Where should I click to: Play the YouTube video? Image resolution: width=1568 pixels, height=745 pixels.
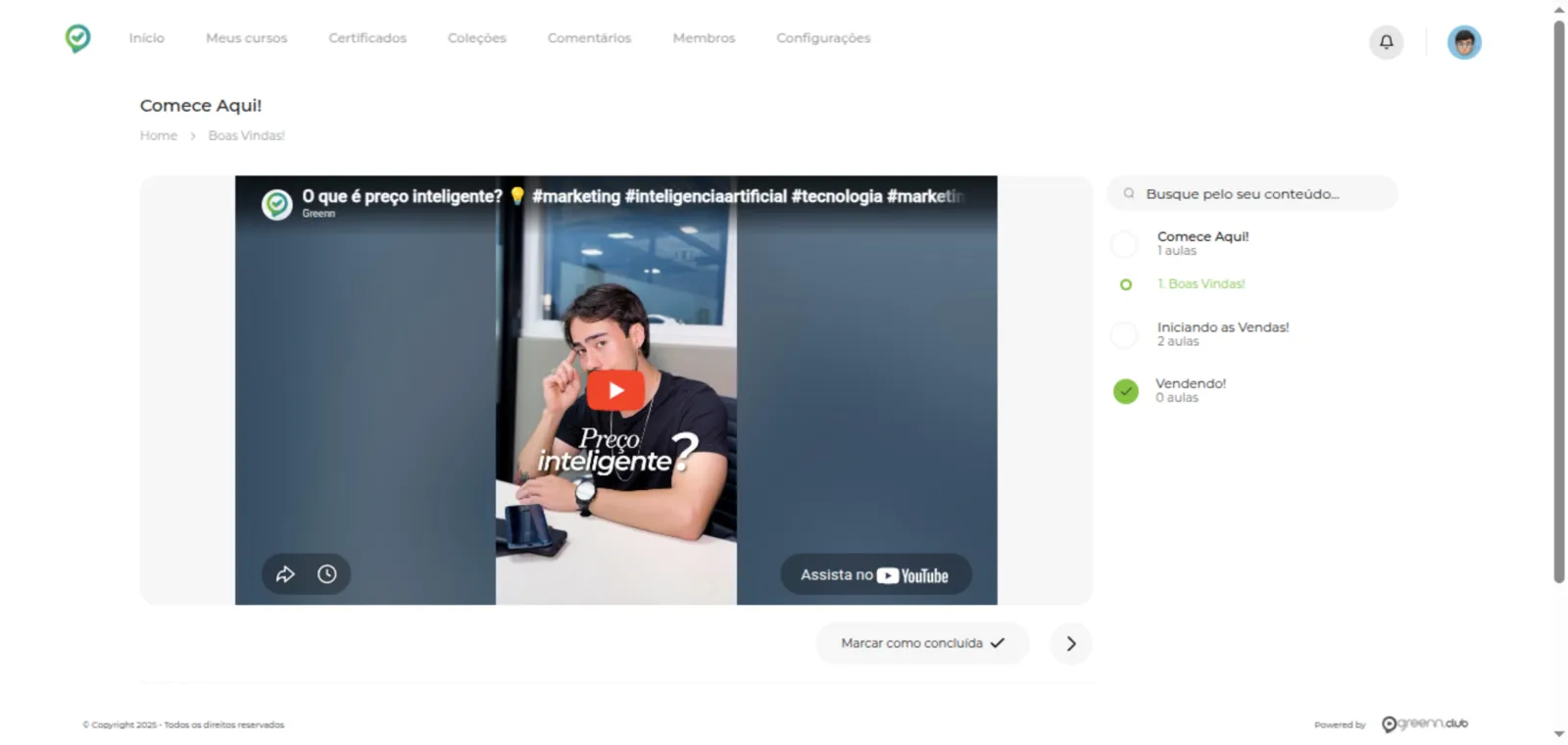615,390
